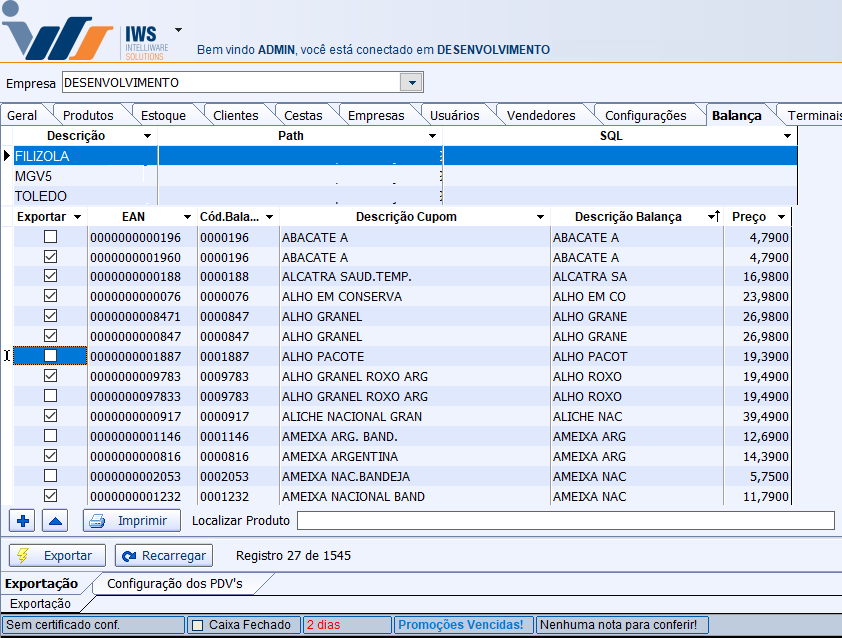Open the Empresa dropdown list
Screen dimensions: 842x638
point(410,82)
